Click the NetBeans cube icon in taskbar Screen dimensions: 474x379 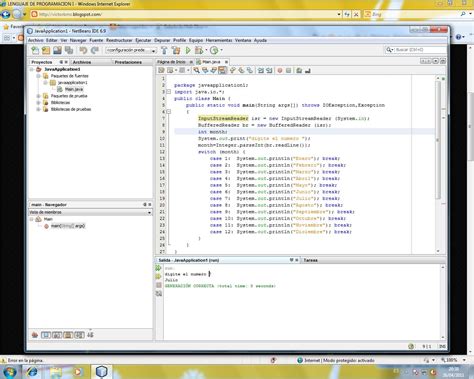102,372
